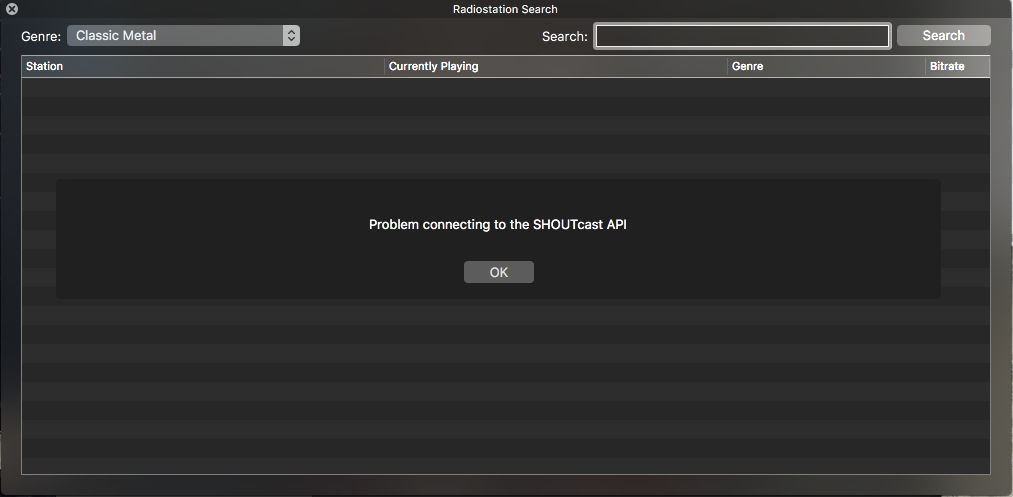
Task: Click the Search: label beside the field
Action: tap(565, 36)
